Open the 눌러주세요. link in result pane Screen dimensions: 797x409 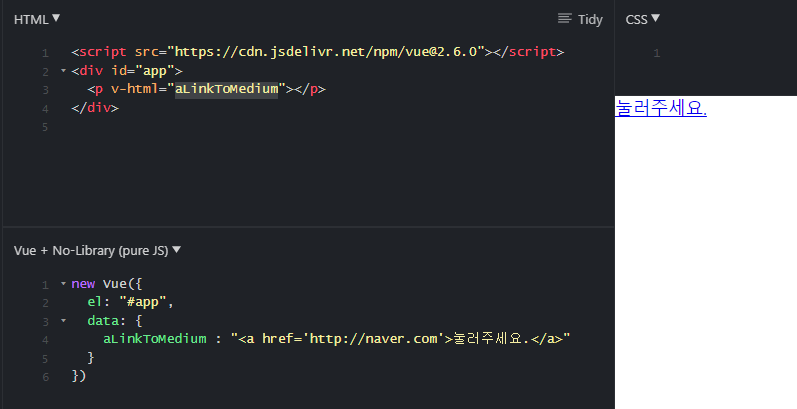(661, 108)
